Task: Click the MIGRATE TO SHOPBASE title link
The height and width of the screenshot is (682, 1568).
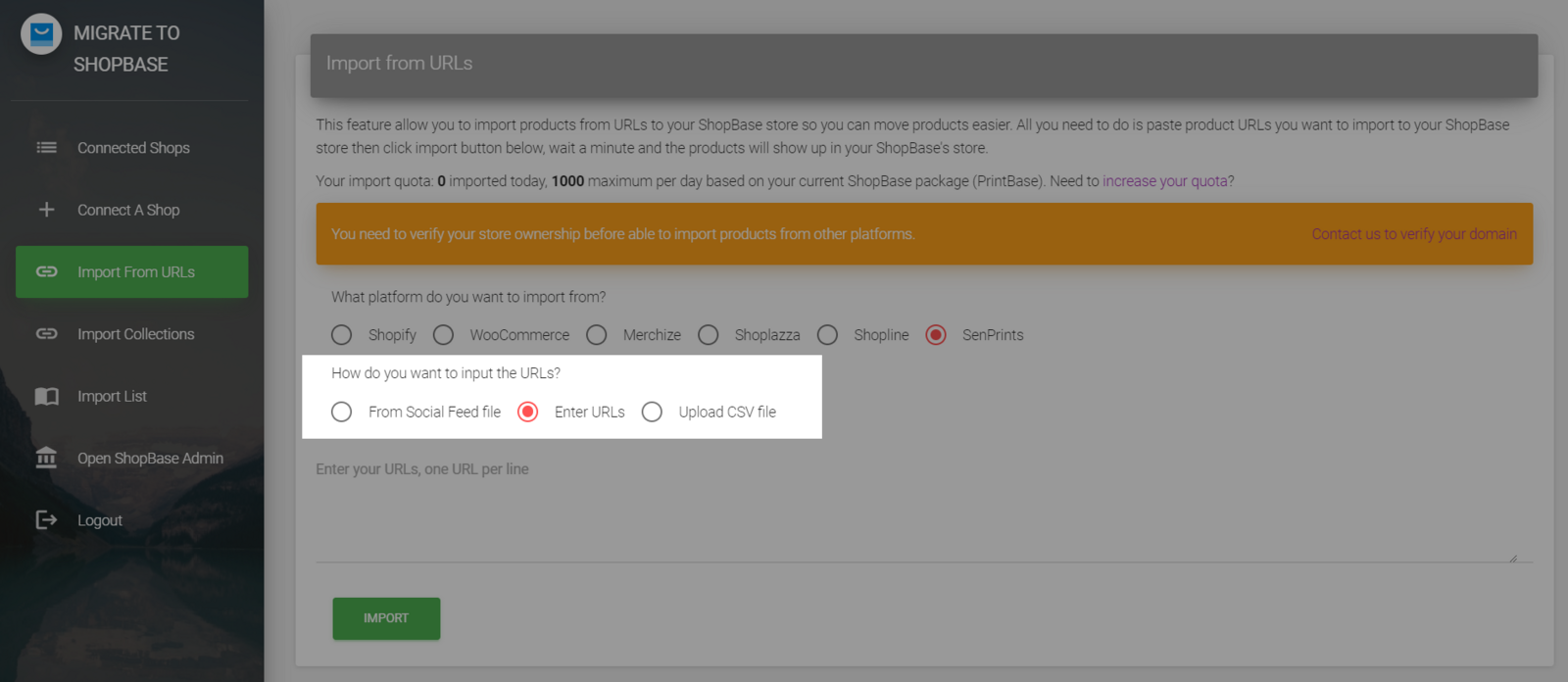Action: click(126, 49)
